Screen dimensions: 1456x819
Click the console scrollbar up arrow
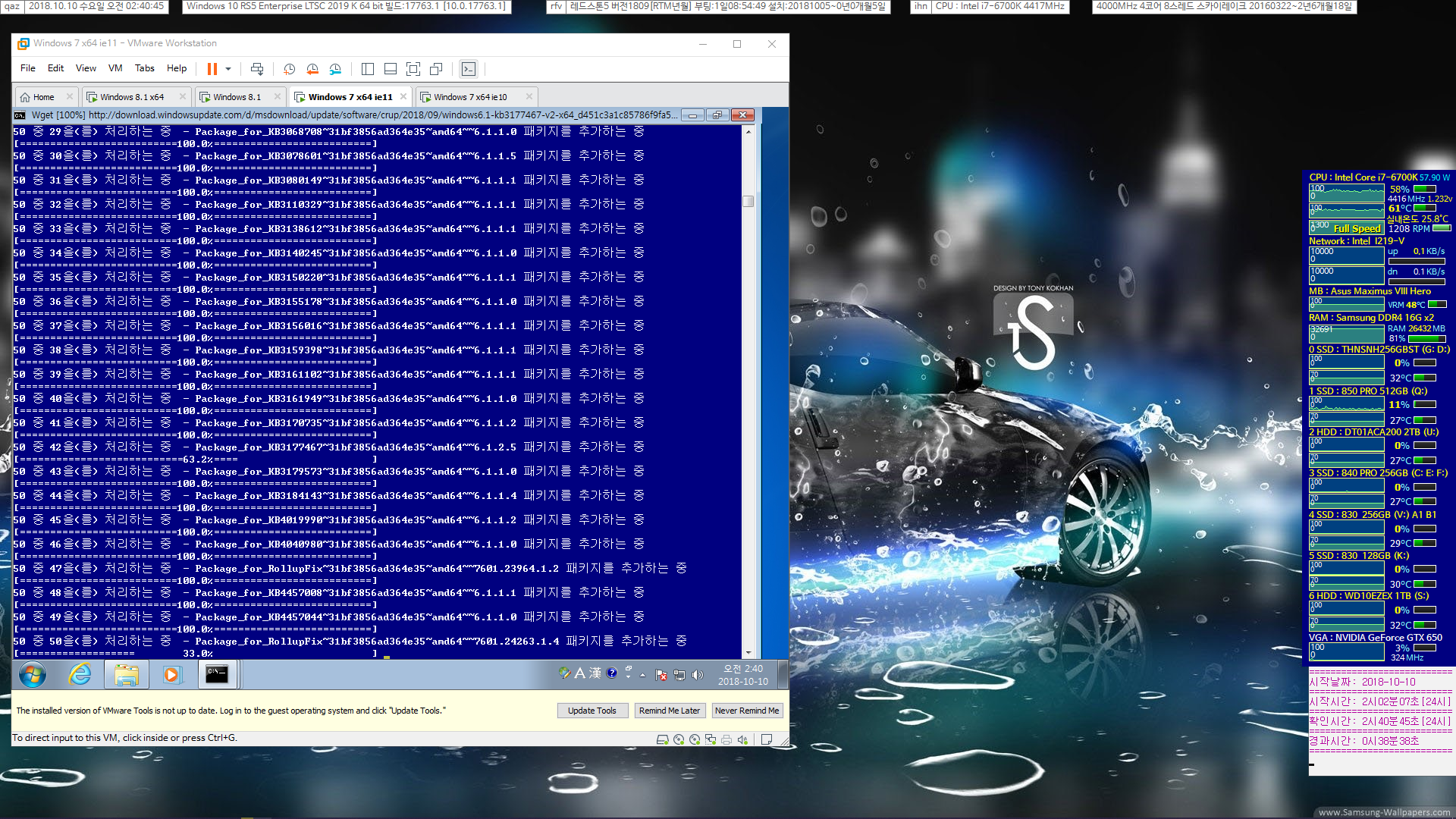coord(748,132)
